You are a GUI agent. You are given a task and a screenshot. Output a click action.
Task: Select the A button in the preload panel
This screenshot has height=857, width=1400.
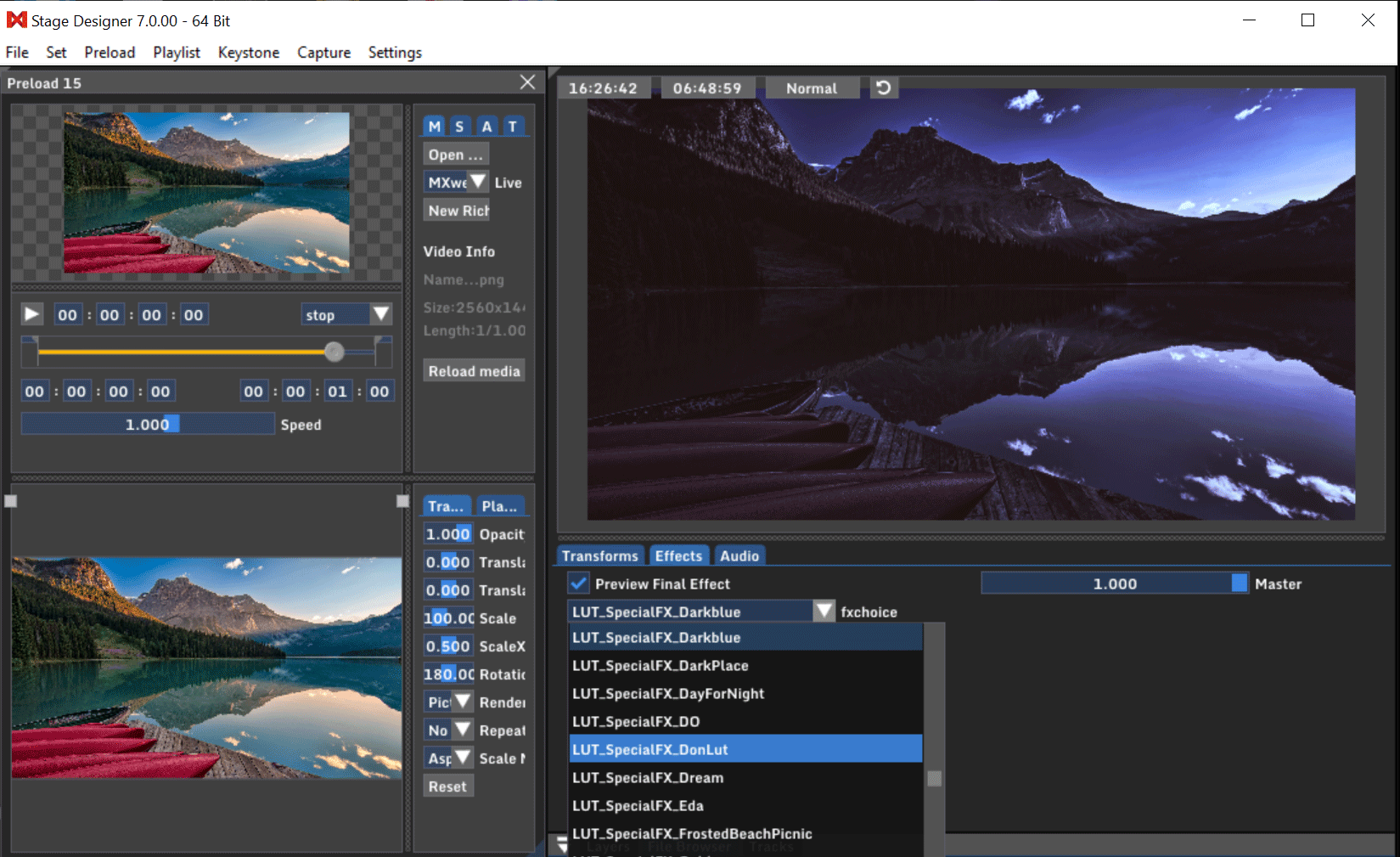click(486, 126)
